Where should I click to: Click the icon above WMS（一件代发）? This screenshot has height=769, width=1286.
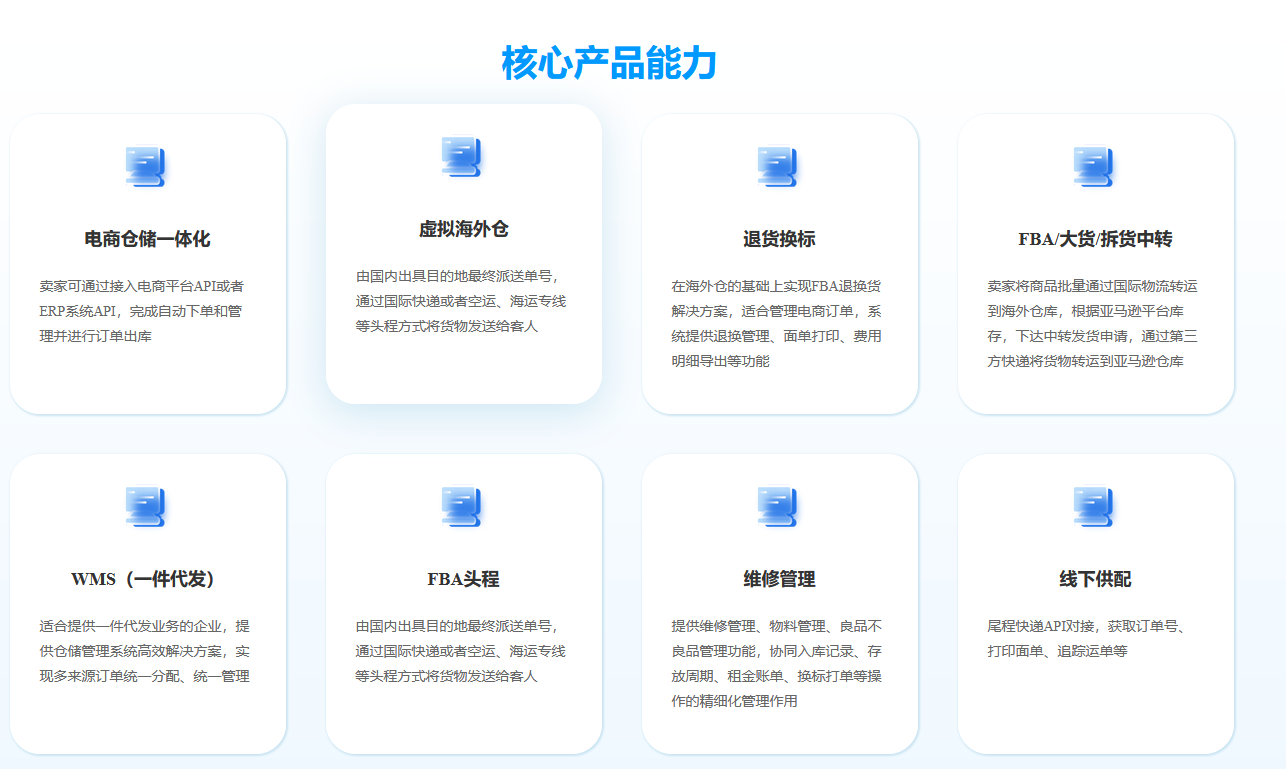coord(146,507)
